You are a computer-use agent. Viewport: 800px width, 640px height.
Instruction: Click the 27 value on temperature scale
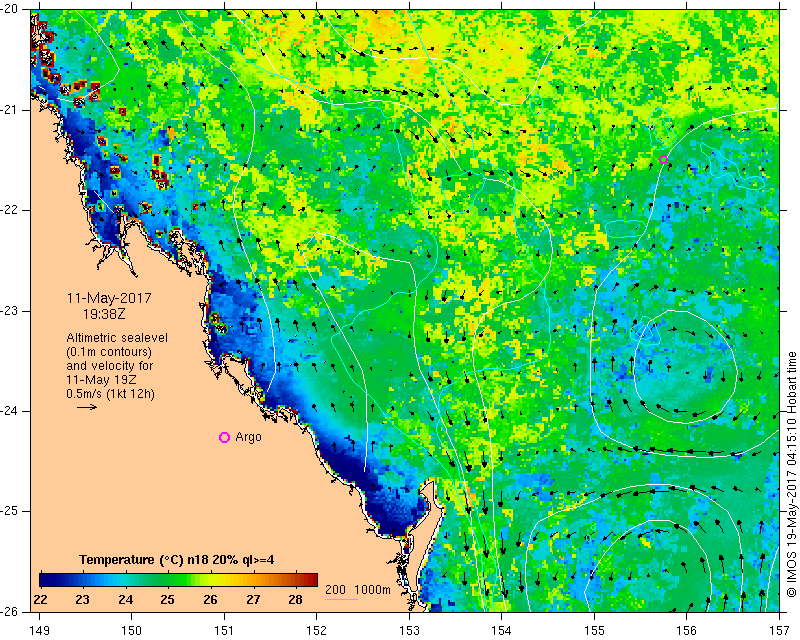(253, 600)
